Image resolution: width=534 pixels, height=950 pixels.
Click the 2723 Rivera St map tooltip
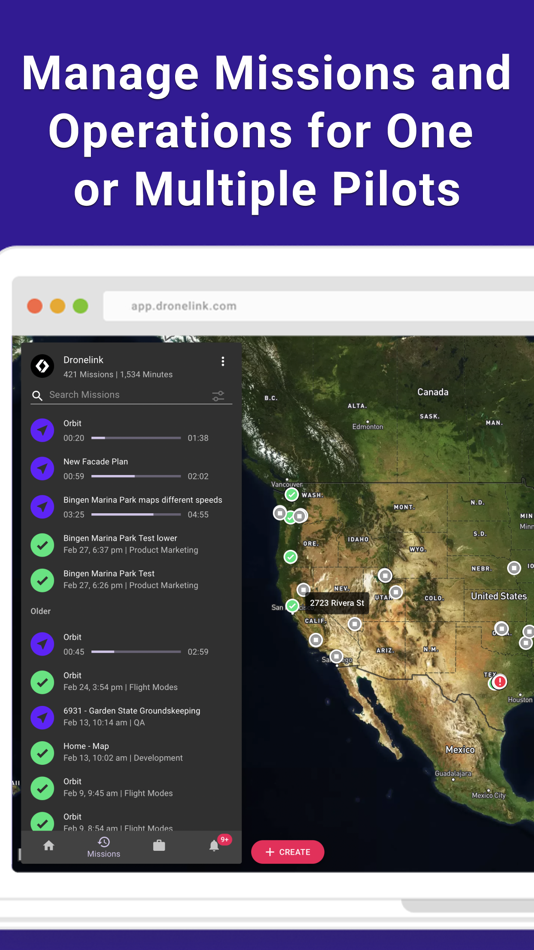click(x=337, y=603)
